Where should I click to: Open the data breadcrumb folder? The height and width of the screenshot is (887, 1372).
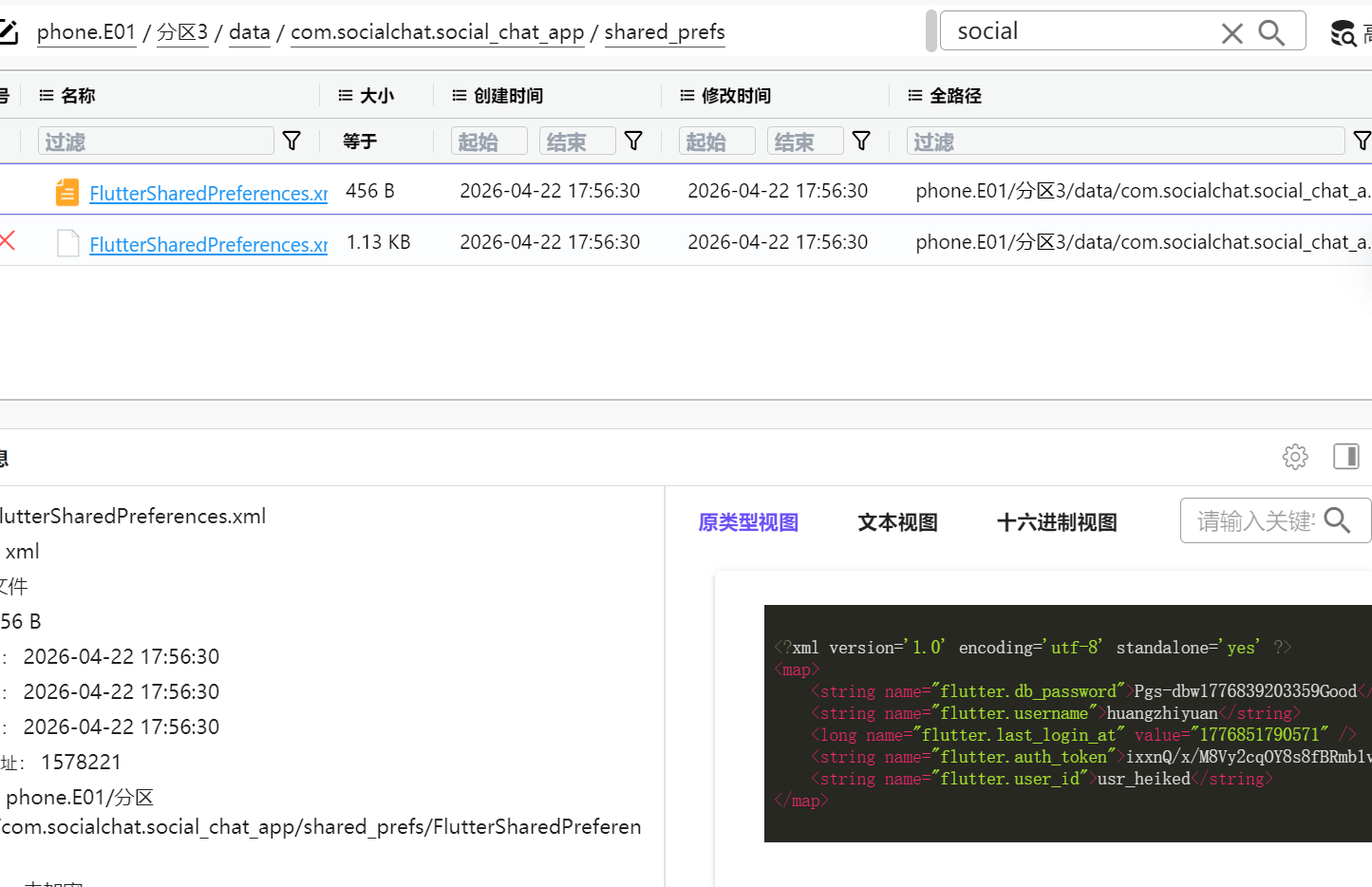pos(250,32)
